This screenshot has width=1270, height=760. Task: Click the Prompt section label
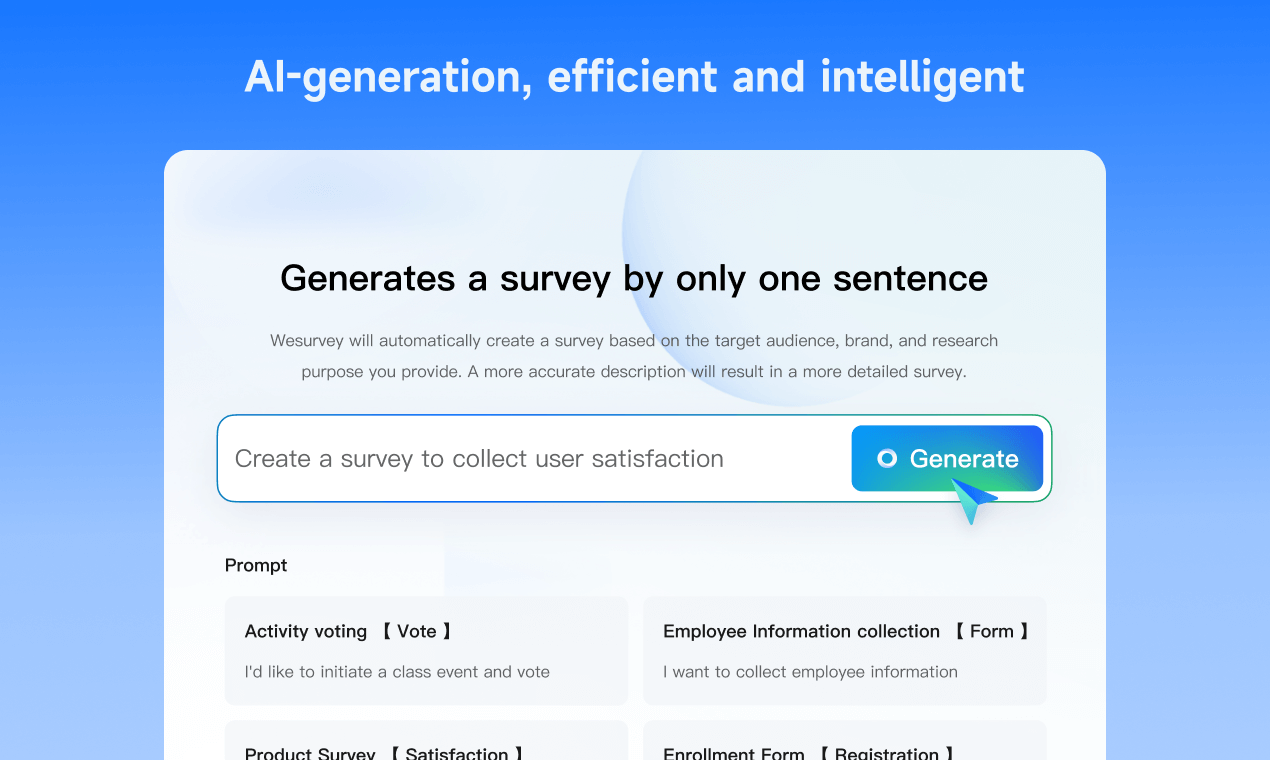click(256, 565)
